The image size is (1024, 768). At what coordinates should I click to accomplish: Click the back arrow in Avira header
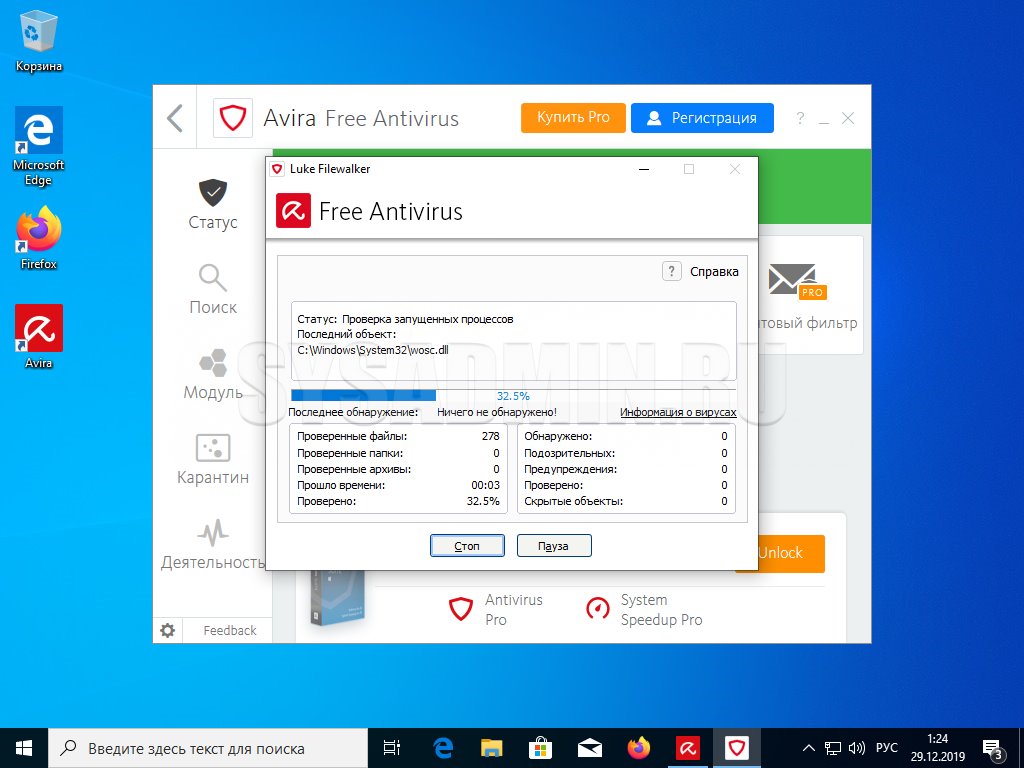(175, 118)
